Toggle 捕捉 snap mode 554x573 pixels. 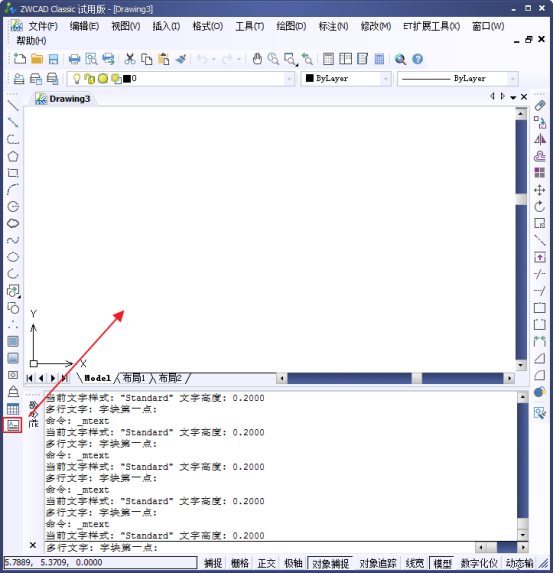(213, 563)
